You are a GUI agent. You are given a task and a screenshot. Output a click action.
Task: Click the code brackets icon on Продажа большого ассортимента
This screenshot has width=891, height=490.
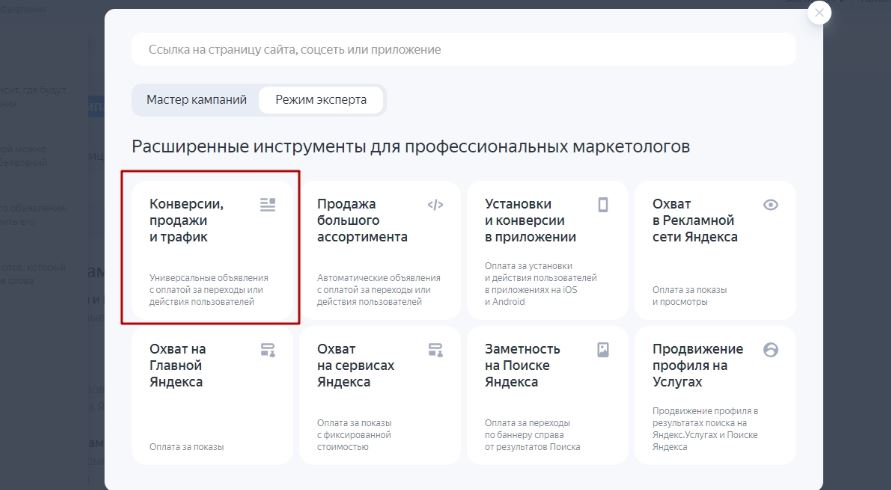point(435,205)
